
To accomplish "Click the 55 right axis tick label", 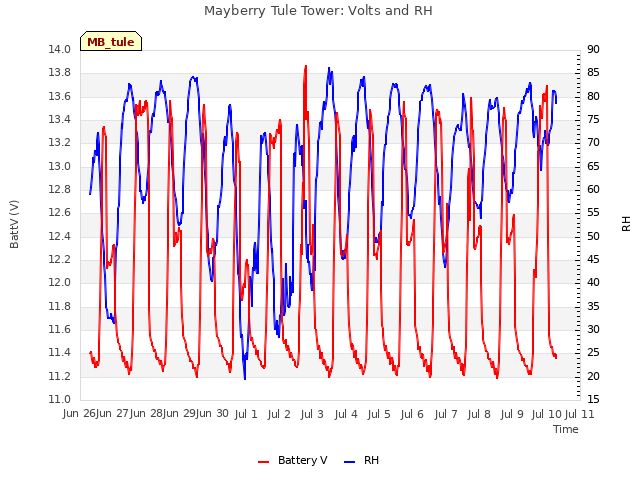I will [593, 213].
